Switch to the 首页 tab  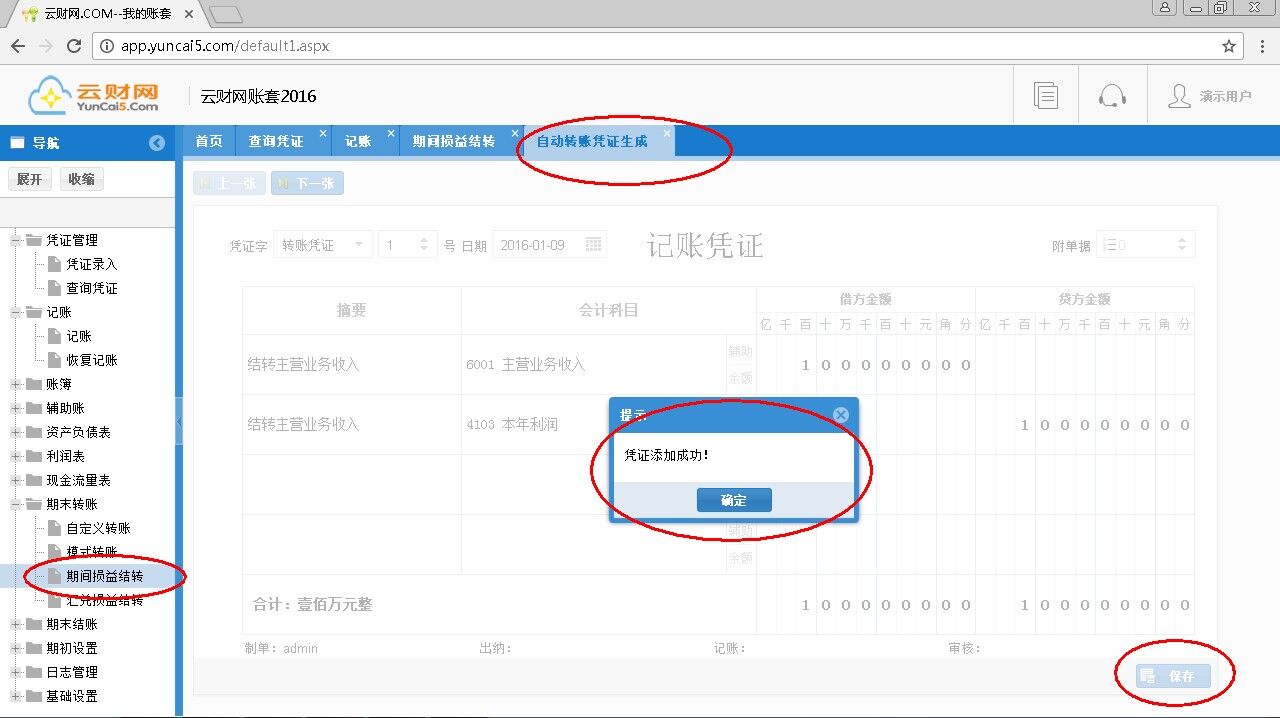(x=209, y=142)
